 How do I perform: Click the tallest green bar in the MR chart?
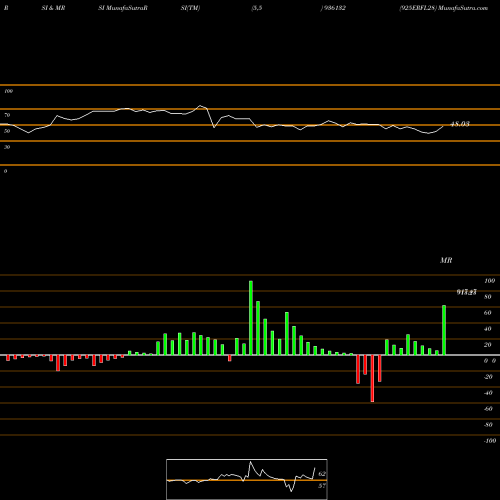(x=251, y=318)
